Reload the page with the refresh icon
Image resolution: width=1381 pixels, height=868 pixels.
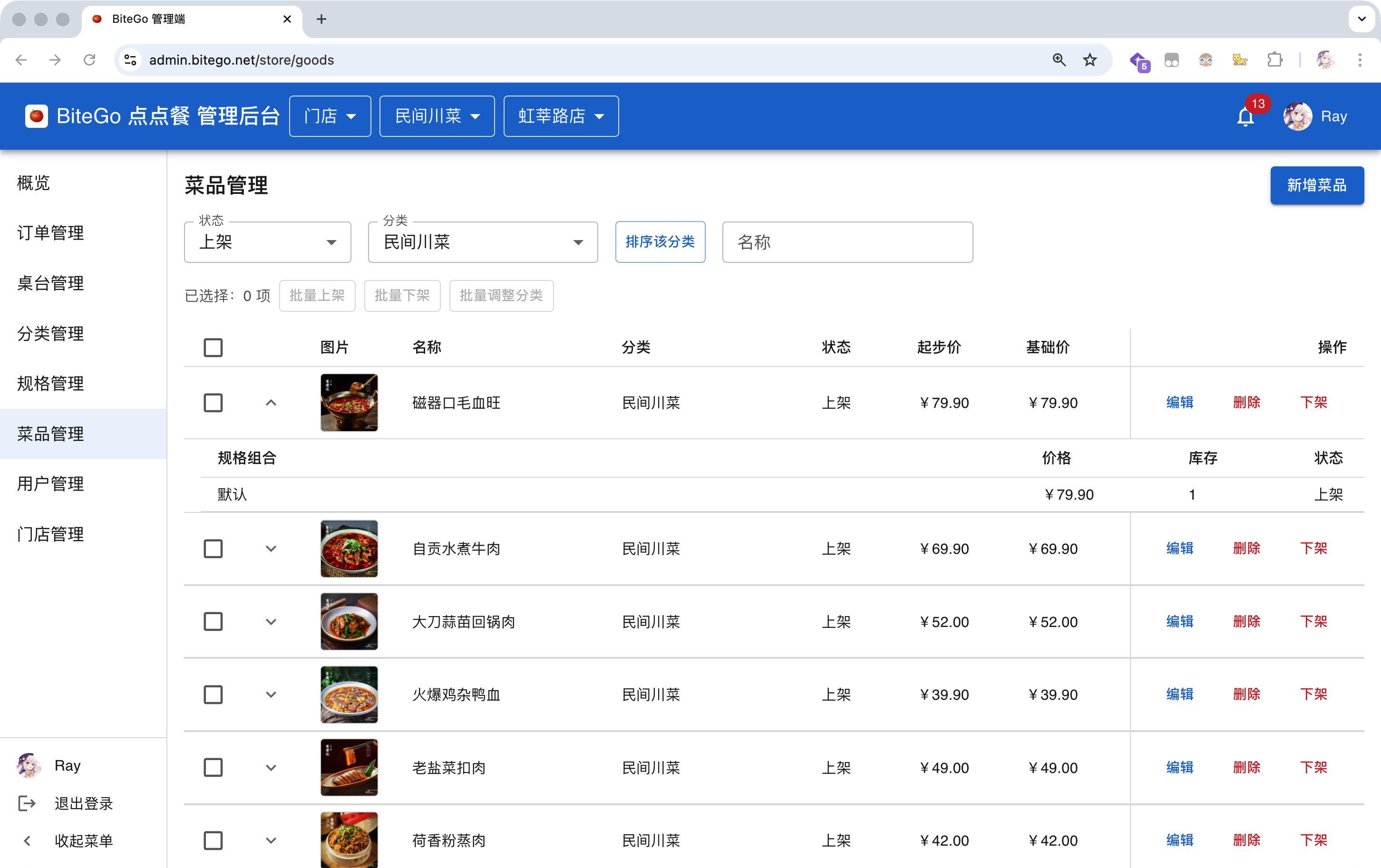point(89,59)
